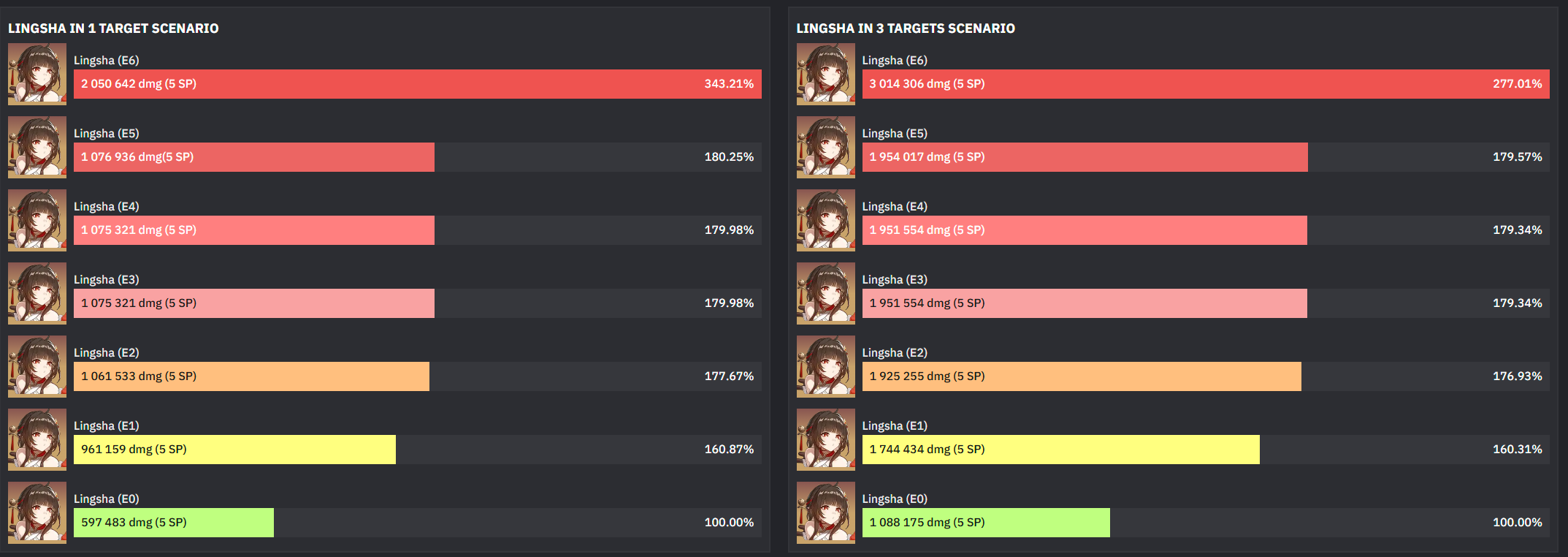
Task: Click the 961 159 dmg yellow bar
Action: tap(234, 450)
